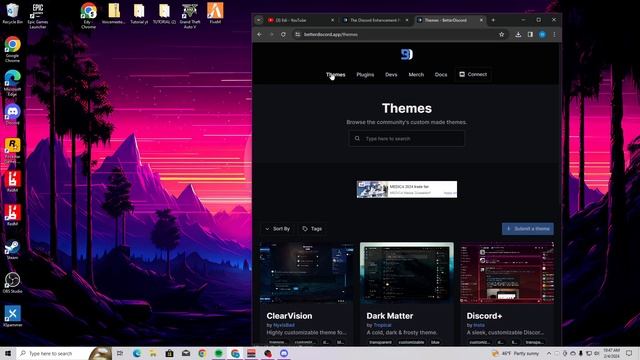Screen dimensions: 640x360
Task: Click the MEDICA advertisement banner
Action: (407, 189)
